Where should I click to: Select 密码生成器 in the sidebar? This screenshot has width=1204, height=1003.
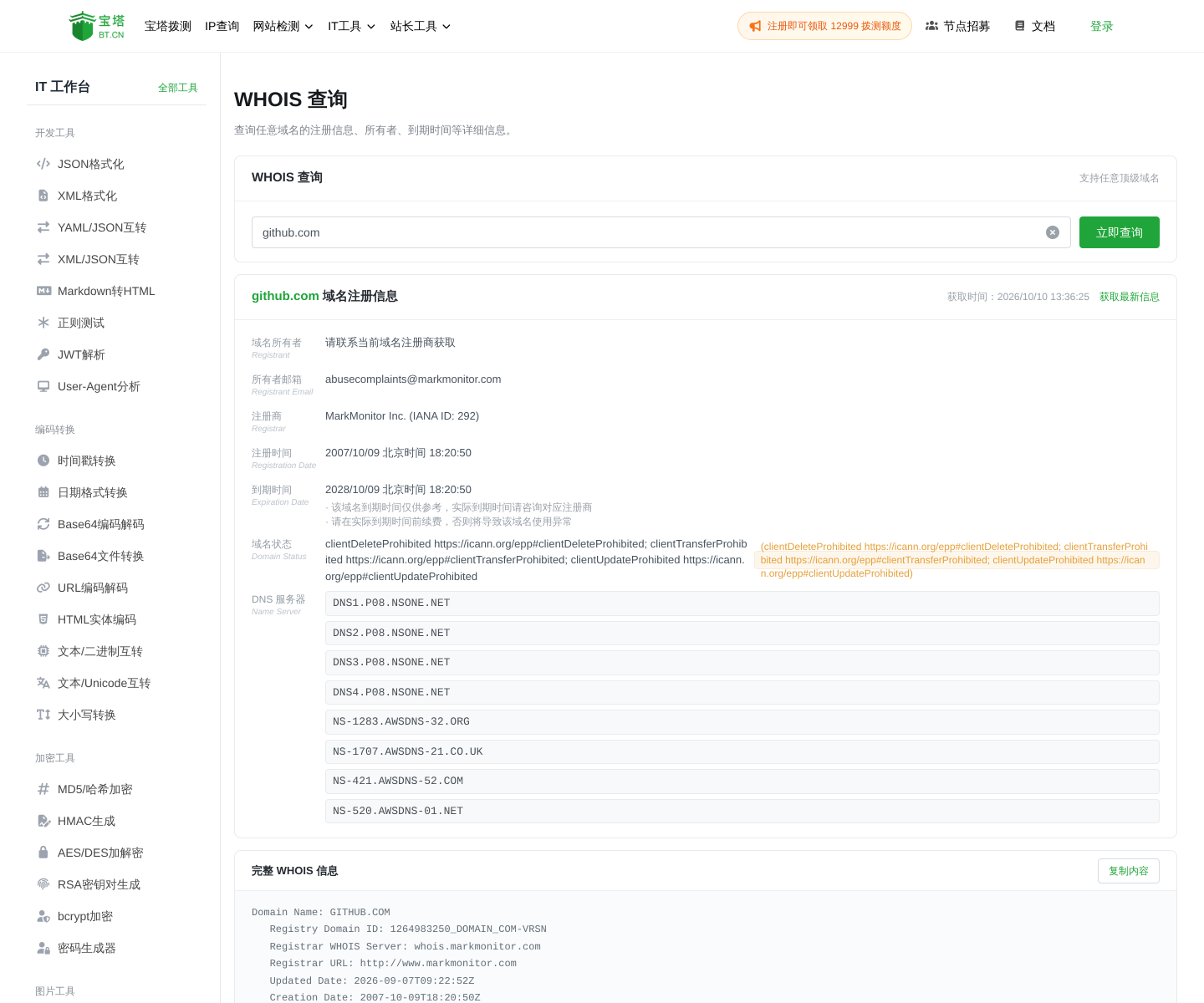(x=117, y=948)
